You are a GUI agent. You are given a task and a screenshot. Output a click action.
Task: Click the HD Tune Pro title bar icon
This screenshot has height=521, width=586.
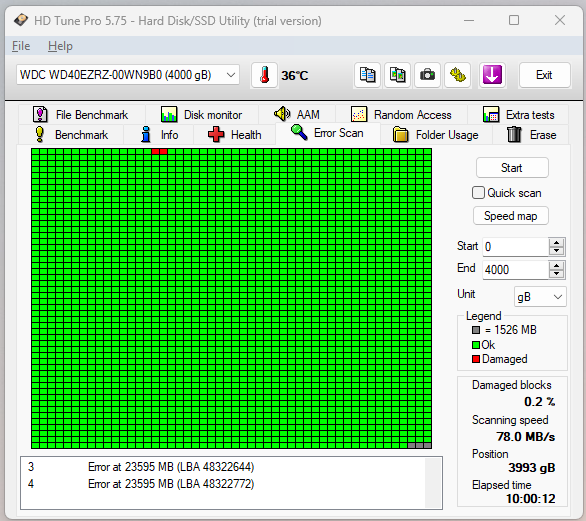pyautogui.click(x=21, y=20)
